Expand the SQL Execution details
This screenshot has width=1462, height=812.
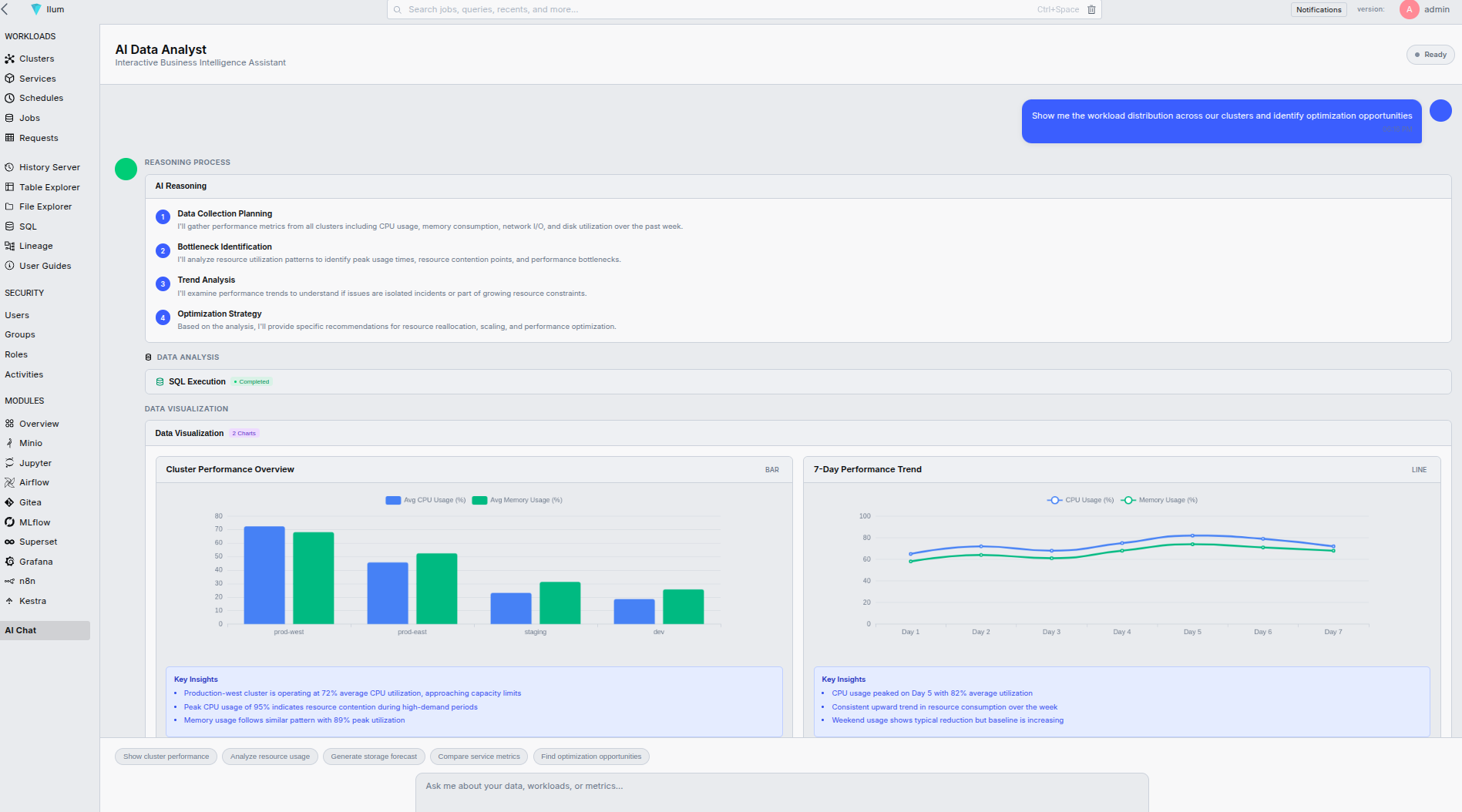pos(197,381)
